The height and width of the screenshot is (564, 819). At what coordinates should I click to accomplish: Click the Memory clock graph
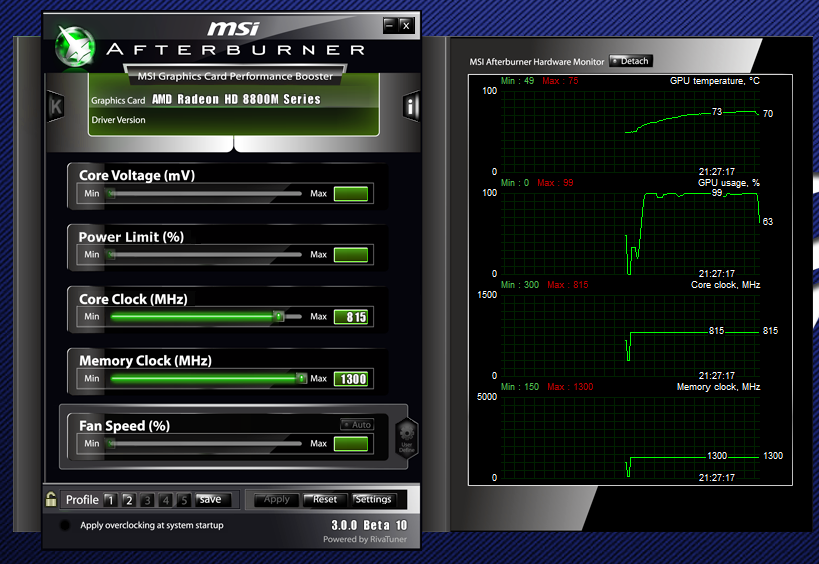click(x=630, y=437)
